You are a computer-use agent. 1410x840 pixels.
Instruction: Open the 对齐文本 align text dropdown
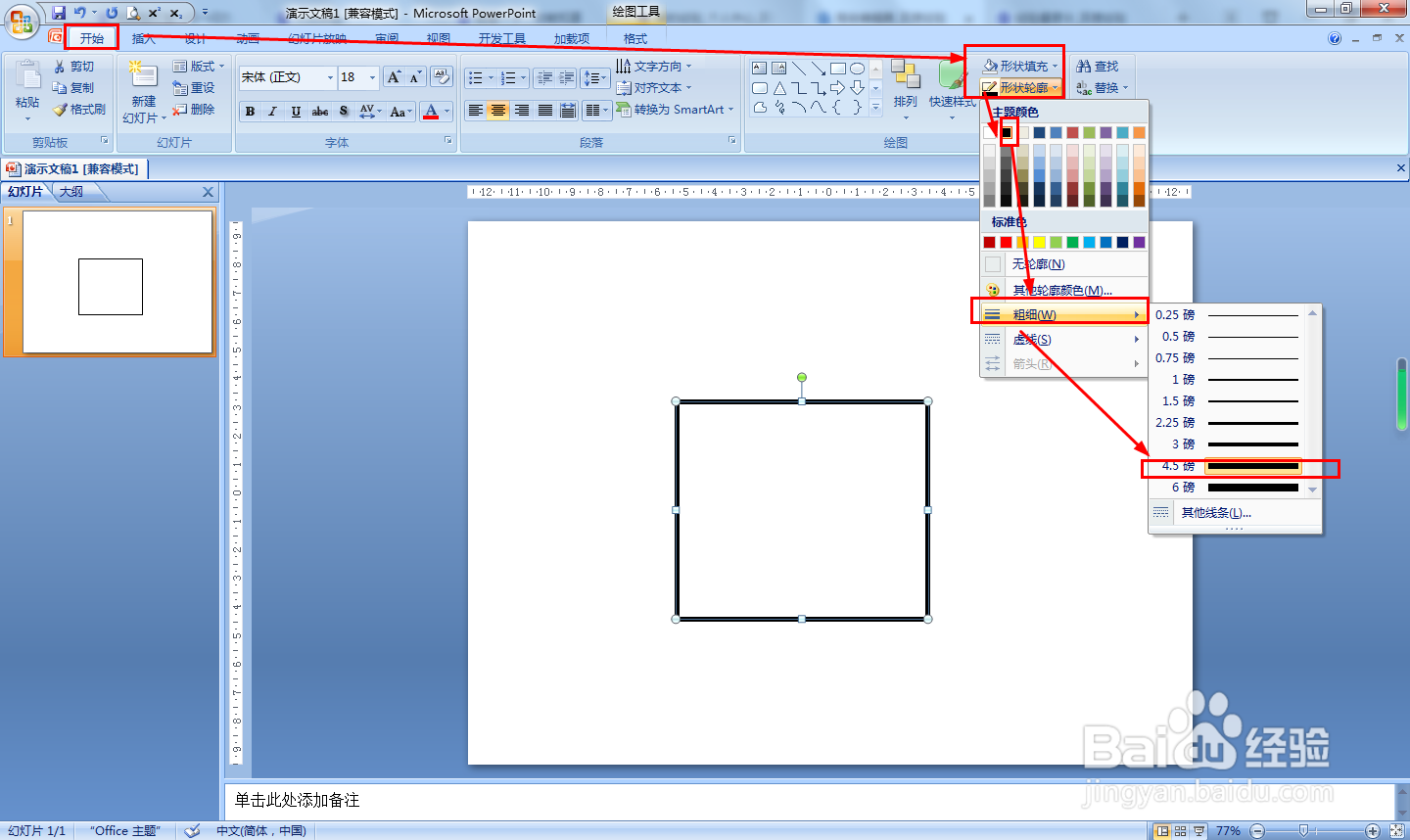point(654,88)
